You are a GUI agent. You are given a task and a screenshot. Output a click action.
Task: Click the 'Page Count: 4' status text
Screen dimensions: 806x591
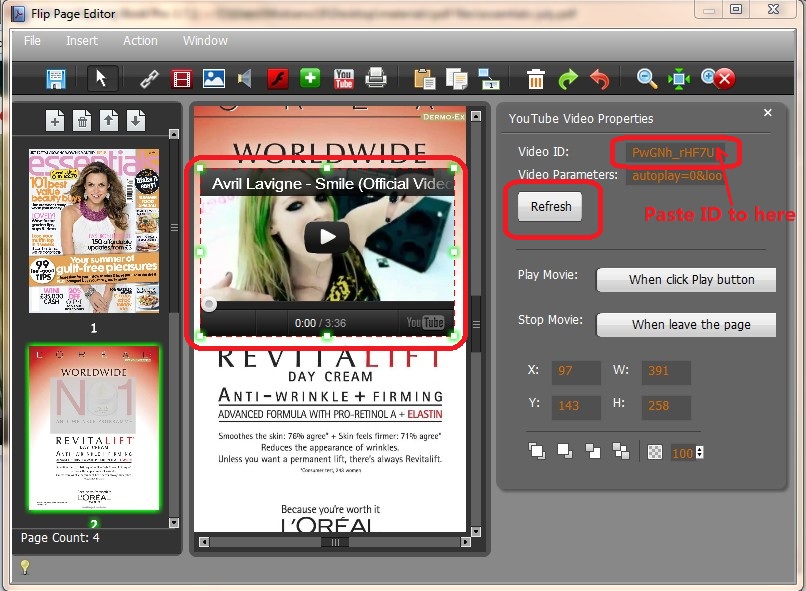(60, 538)
